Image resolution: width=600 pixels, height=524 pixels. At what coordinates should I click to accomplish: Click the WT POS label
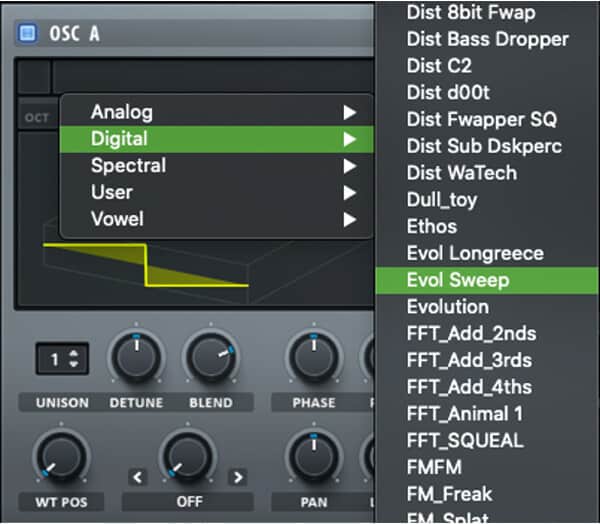pyautogui.click(x=62, y=502)
